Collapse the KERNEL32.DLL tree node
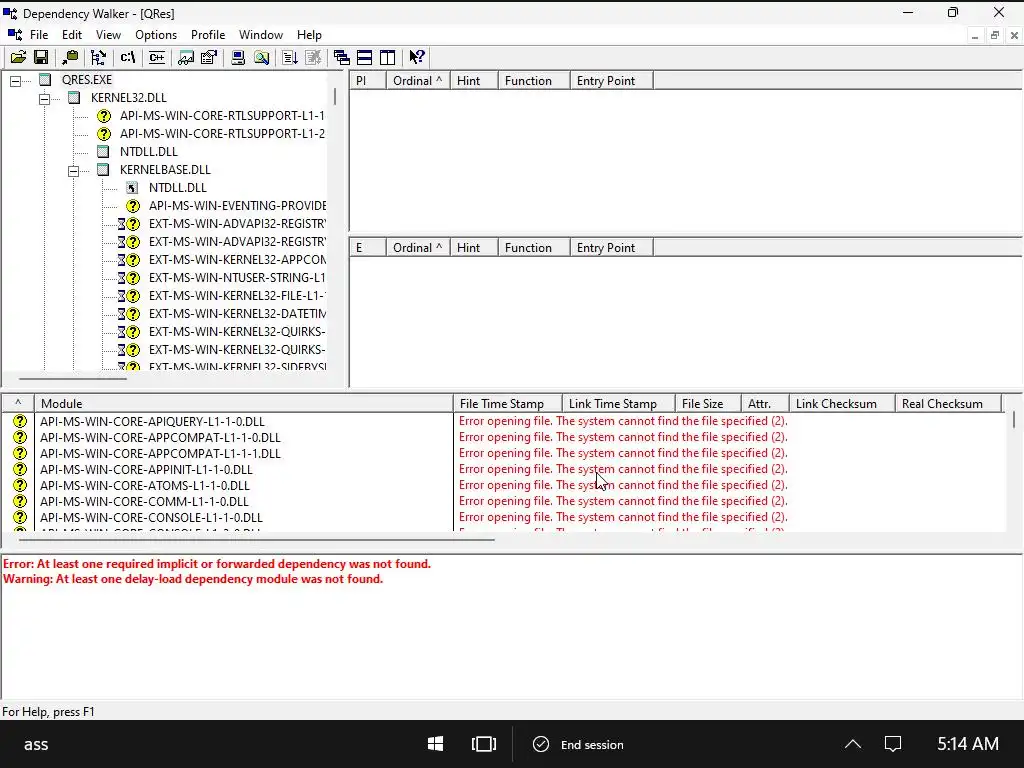This screenshot has width=1024, height=768. tap(44, 99)
